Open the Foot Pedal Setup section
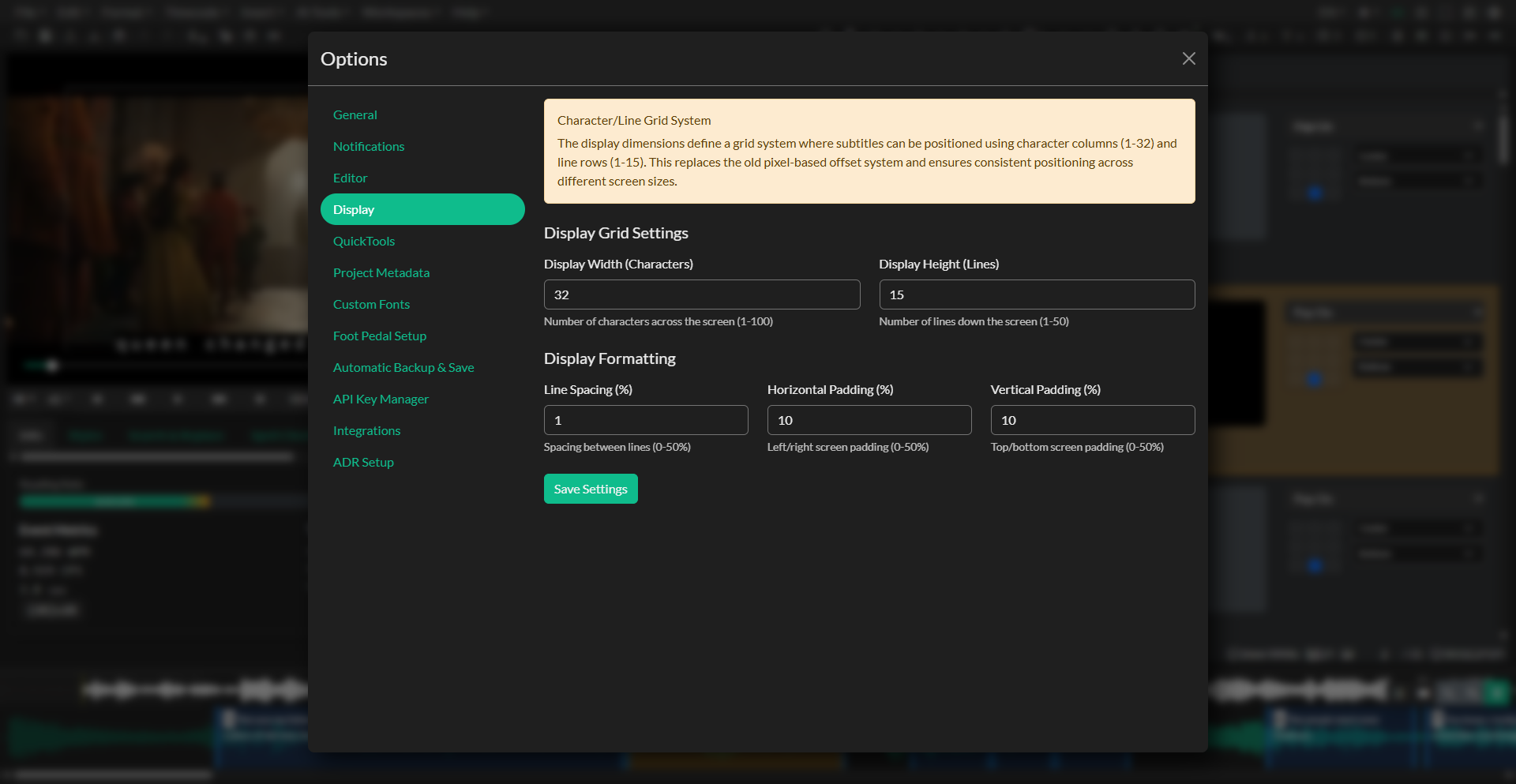This screenshot has height=784, width=1516. [380, 336]
